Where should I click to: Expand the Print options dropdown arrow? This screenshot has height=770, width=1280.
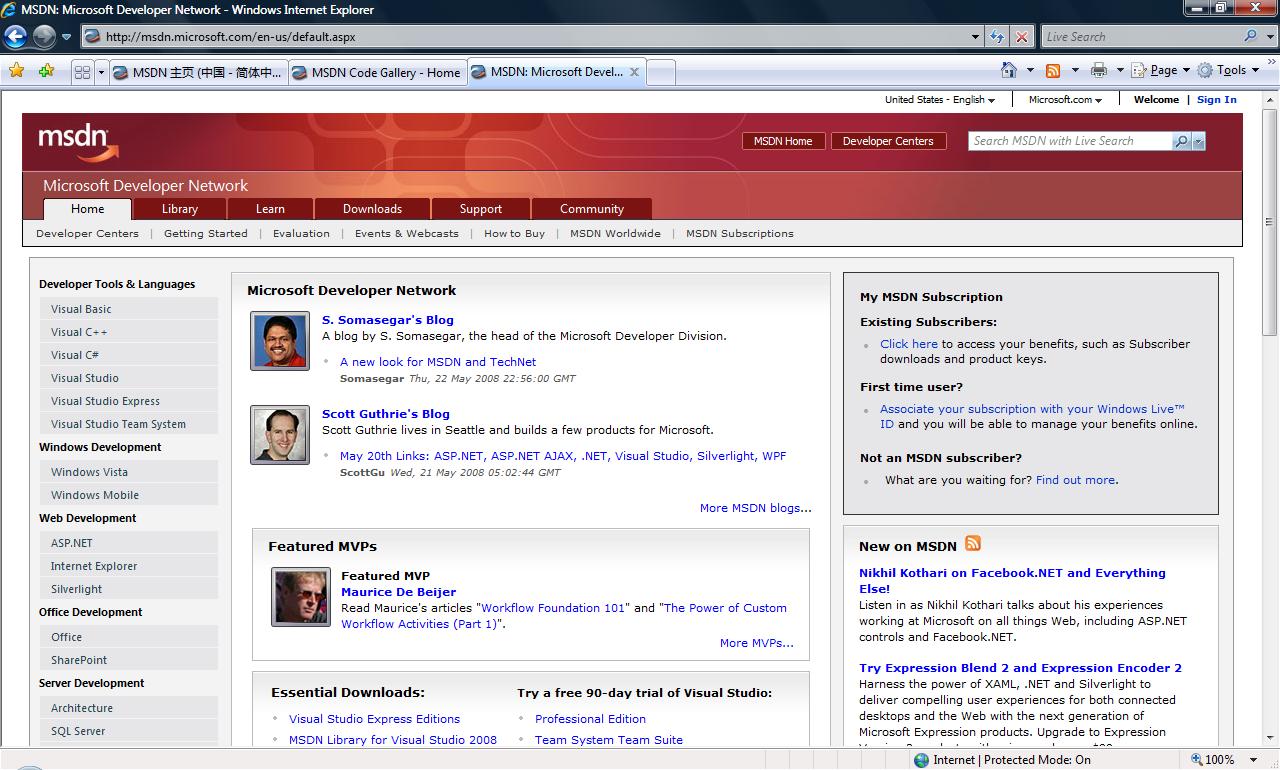coord(1119,70)
